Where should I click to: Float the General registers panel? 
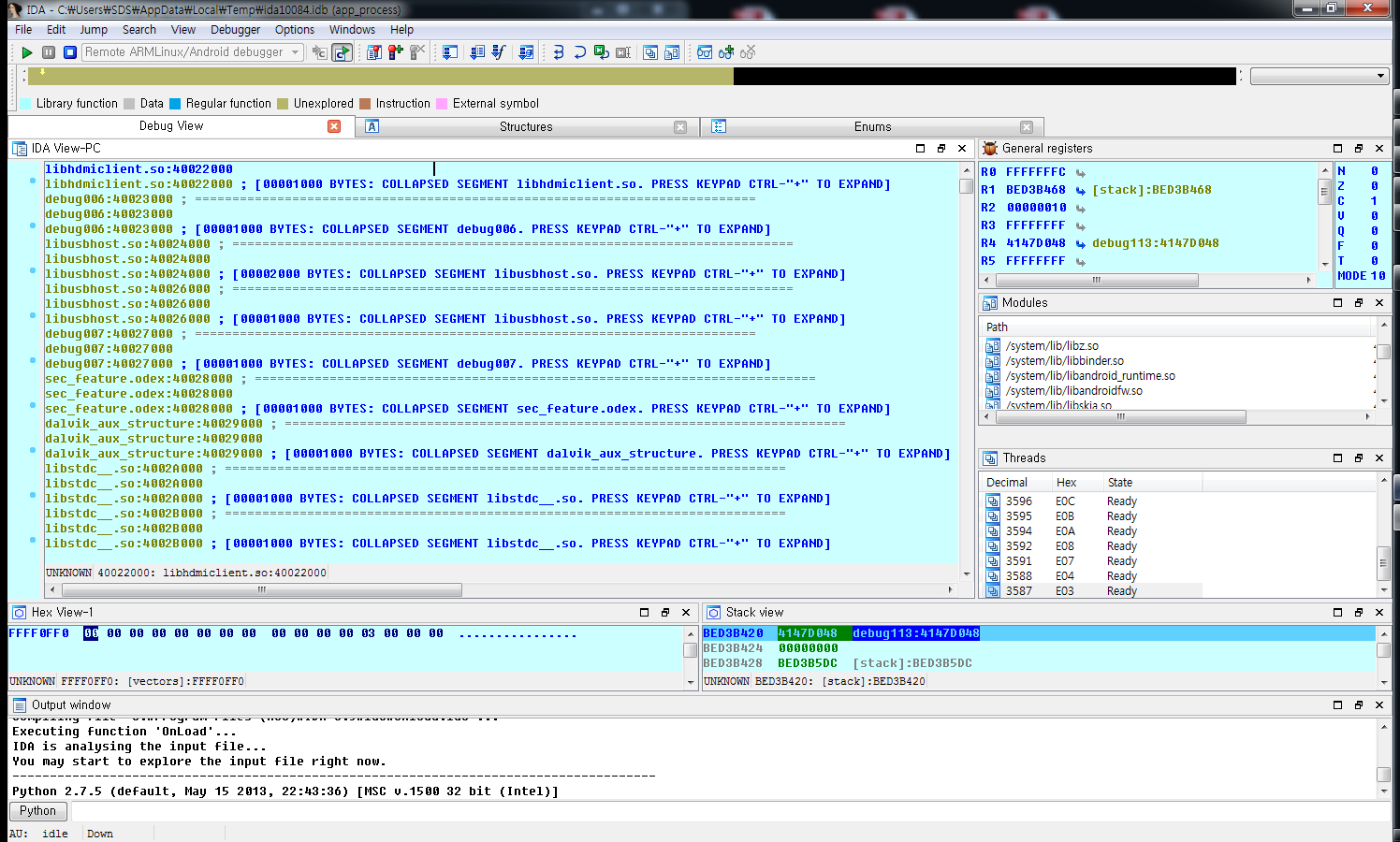click(x=1357, y=148)
